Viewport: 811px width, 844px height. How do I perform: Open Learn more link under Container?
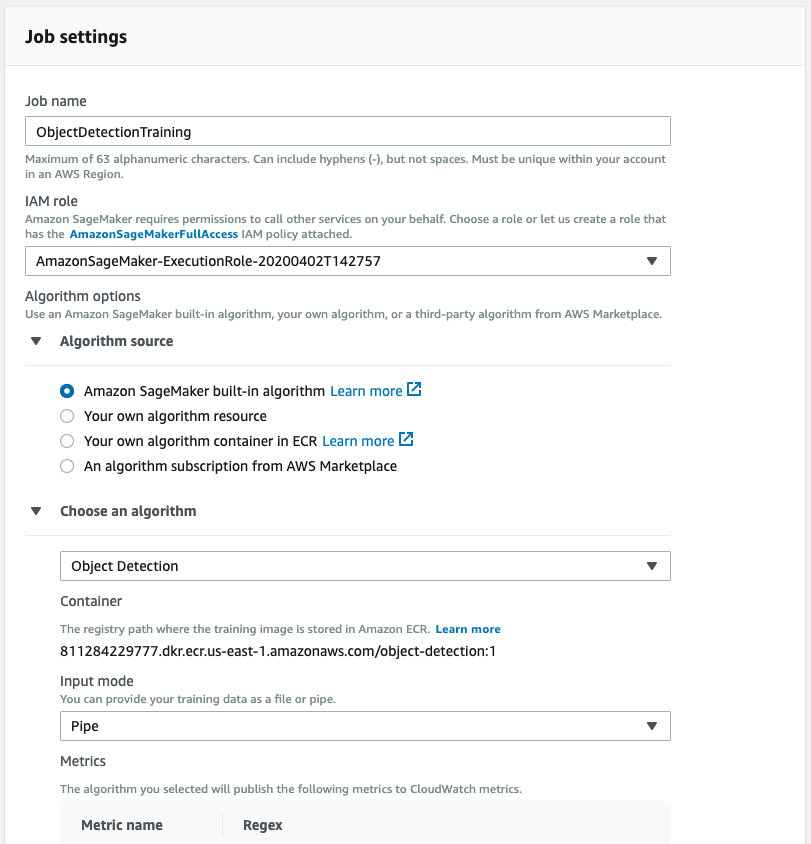pyautogui.click(x=468, y=629)
